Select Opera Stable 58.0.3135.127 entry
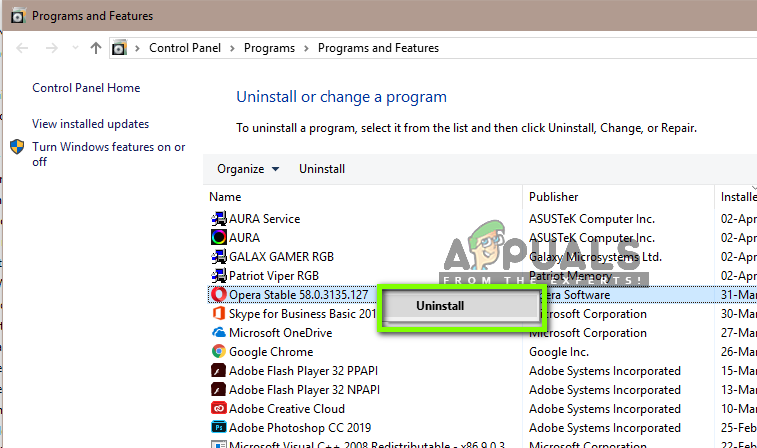 click(x=298, y=294)
